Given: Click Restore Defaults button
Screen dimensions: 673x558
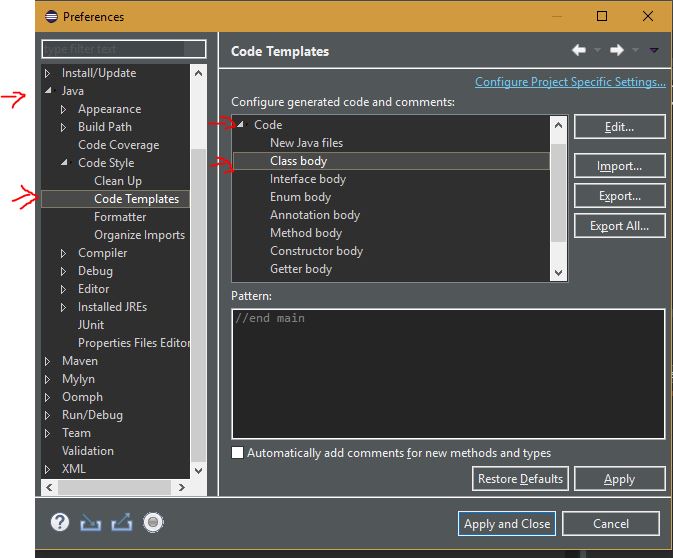Looking at the screenshot, I should coord(520,479).
